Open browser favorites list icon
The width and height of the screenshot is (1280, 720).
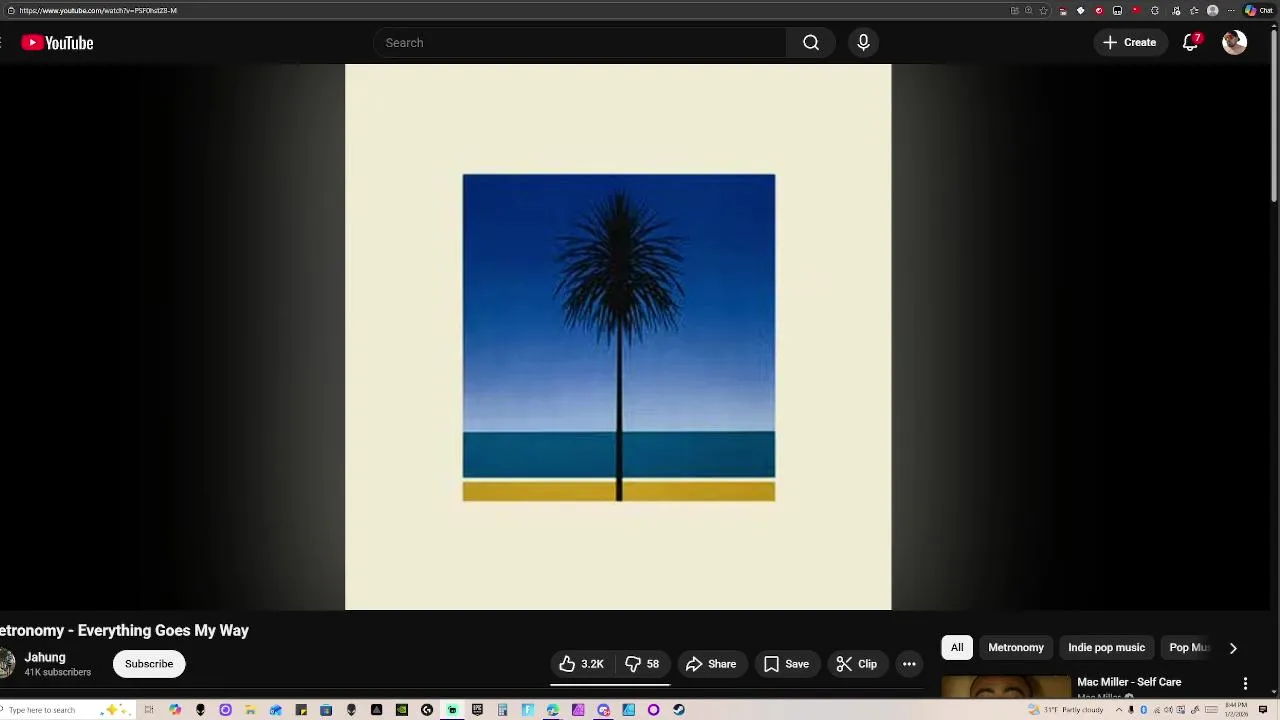pos(1194,10)
